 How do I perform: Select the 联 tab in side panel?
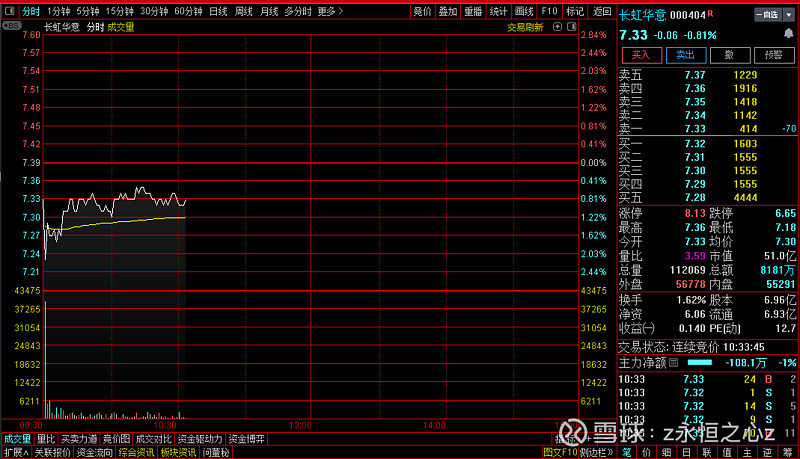pyautogui.click(x=707, y=452)
